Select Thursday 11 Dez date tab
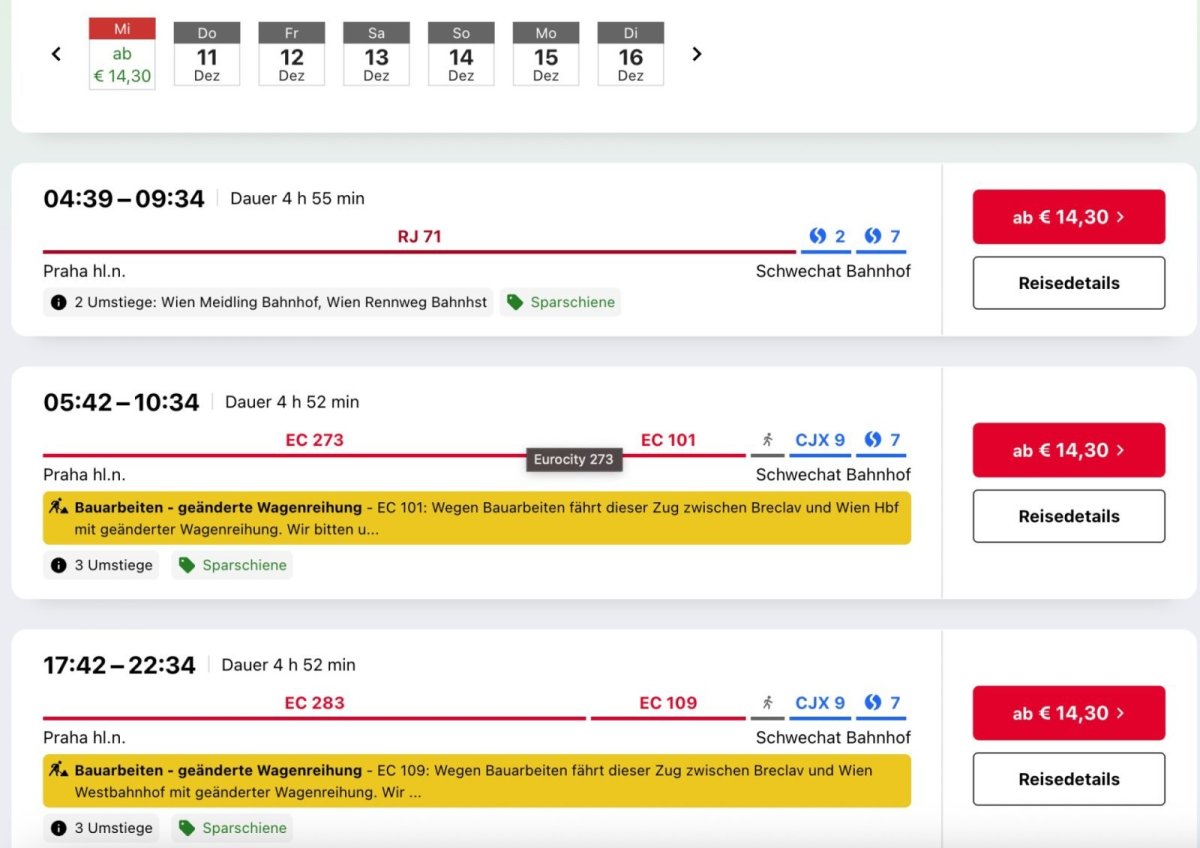The image size is (1200, 848). pyautogui.click(x=207, y=54)
